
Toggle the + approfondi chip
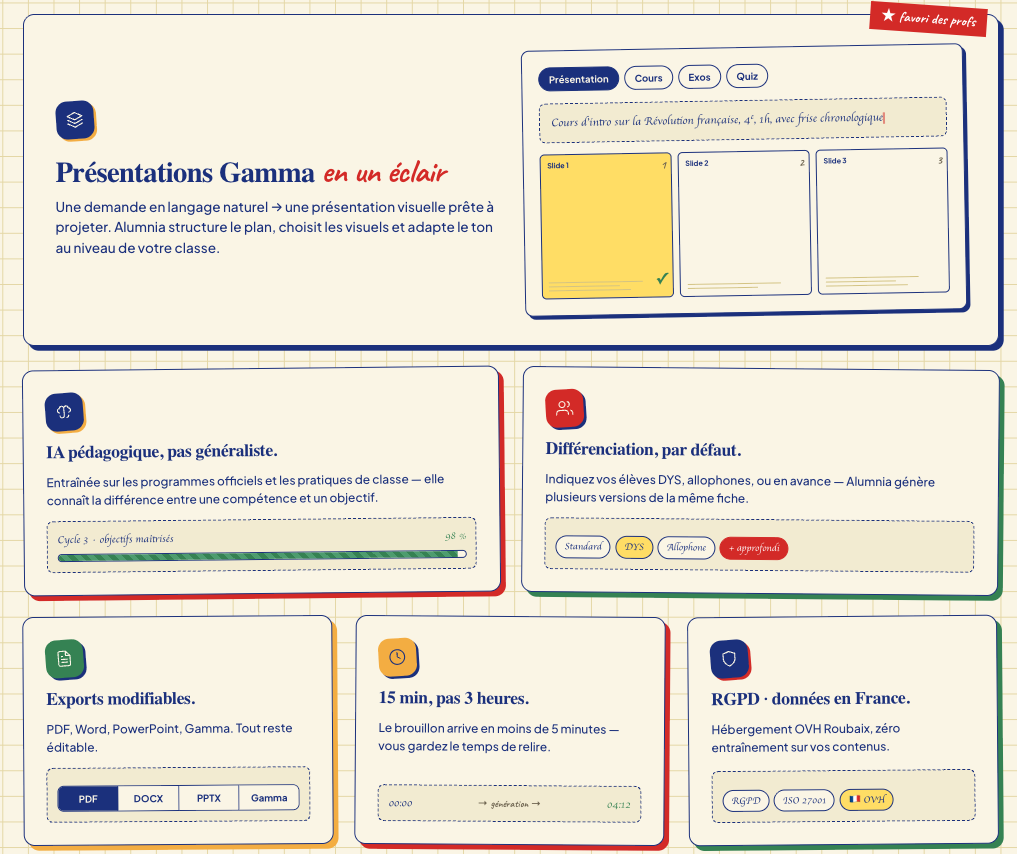pyautogui.click(x=754, y=549)
